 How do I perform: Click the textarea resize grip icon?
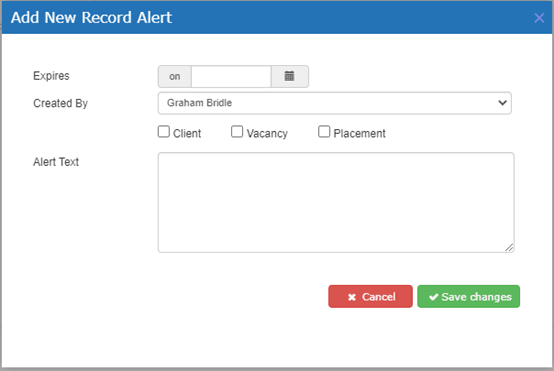[x=509, y=247]
